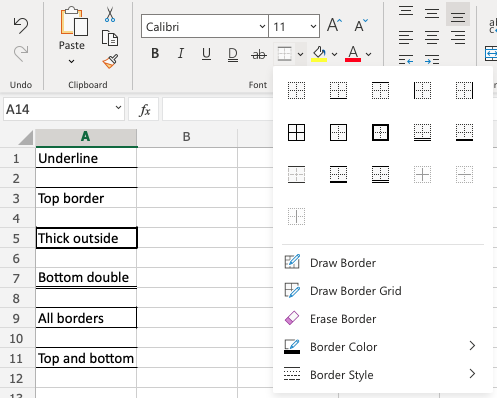The image size is (497, 398).
Task: Select the Thick outside cell A5
Action: coord(86,238)
